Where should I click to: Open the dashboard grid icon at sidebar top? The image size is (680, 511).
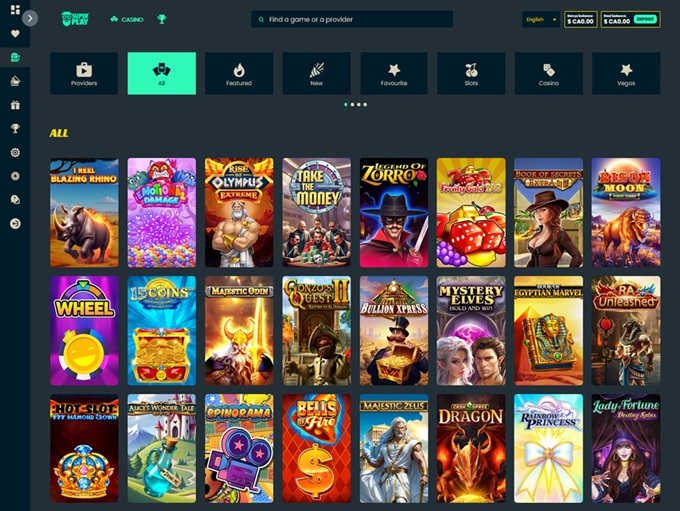(x=15, y=10)
